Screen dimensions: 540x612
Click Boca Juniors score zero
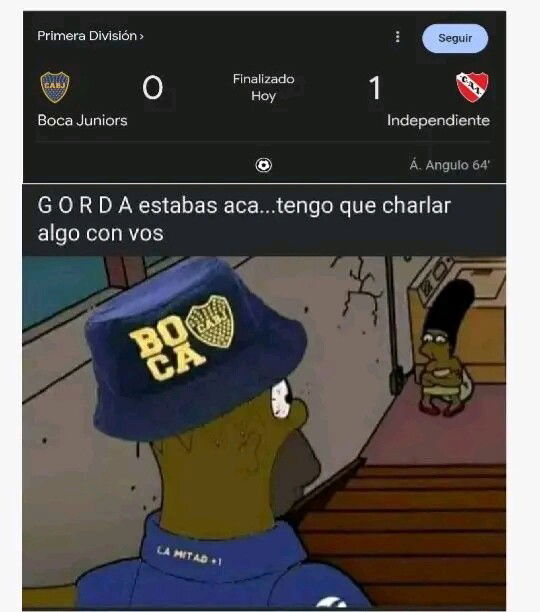152,88
